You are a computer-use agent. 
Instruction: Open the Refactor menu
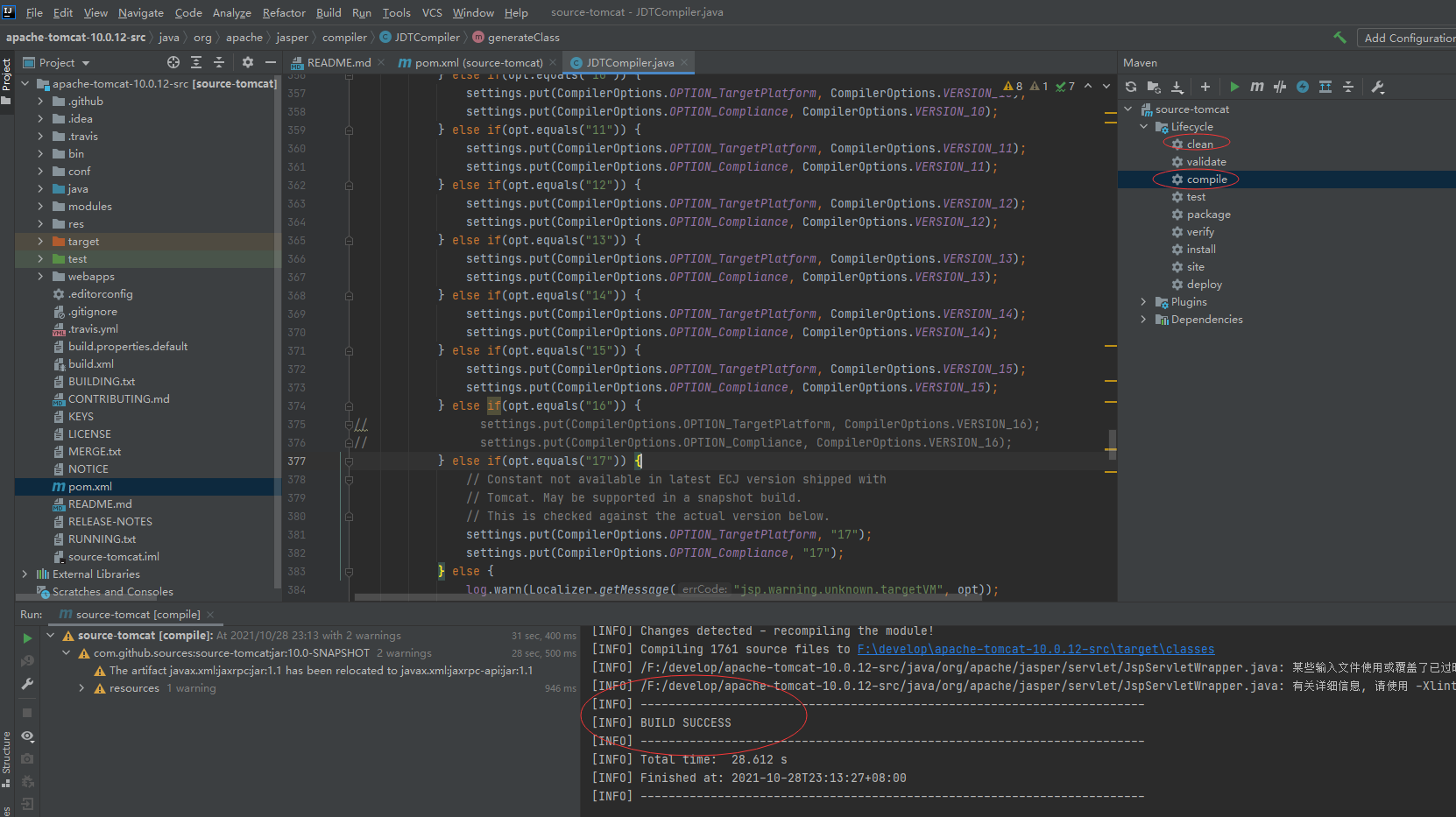click(284, 12)
